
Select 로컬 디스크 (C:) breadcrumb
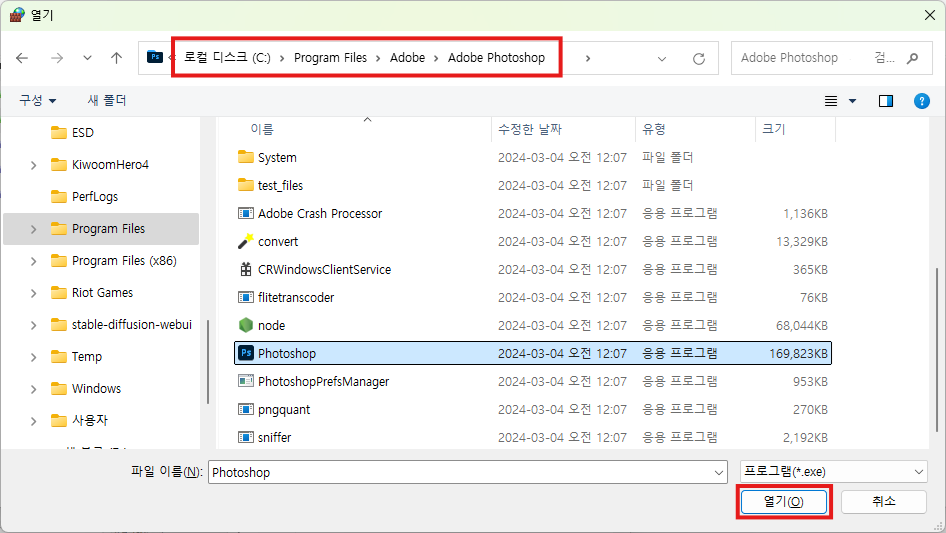pos(227,57)
